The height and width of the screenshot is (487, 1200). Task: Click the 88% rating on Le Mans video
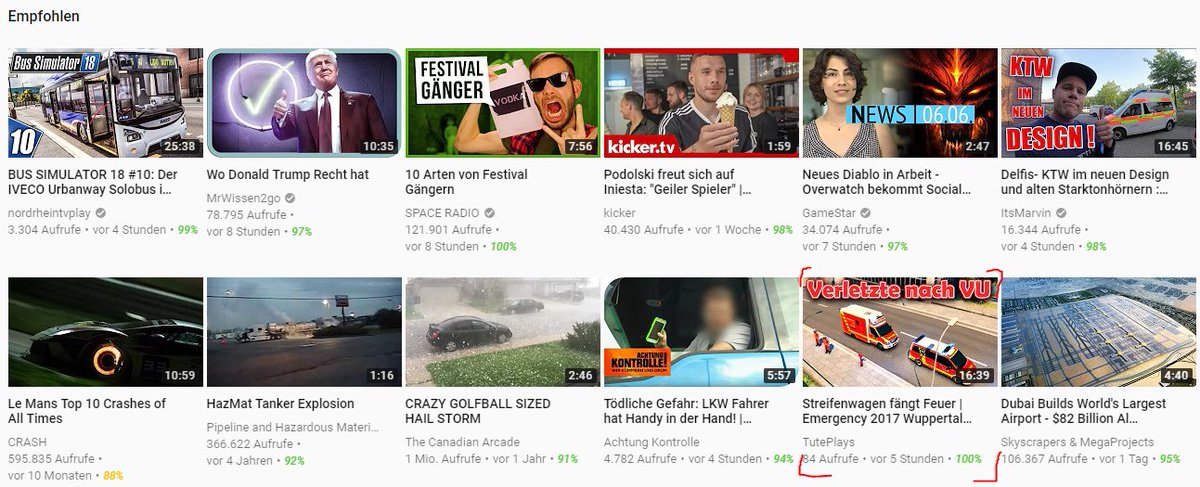[x=111, y=475]
